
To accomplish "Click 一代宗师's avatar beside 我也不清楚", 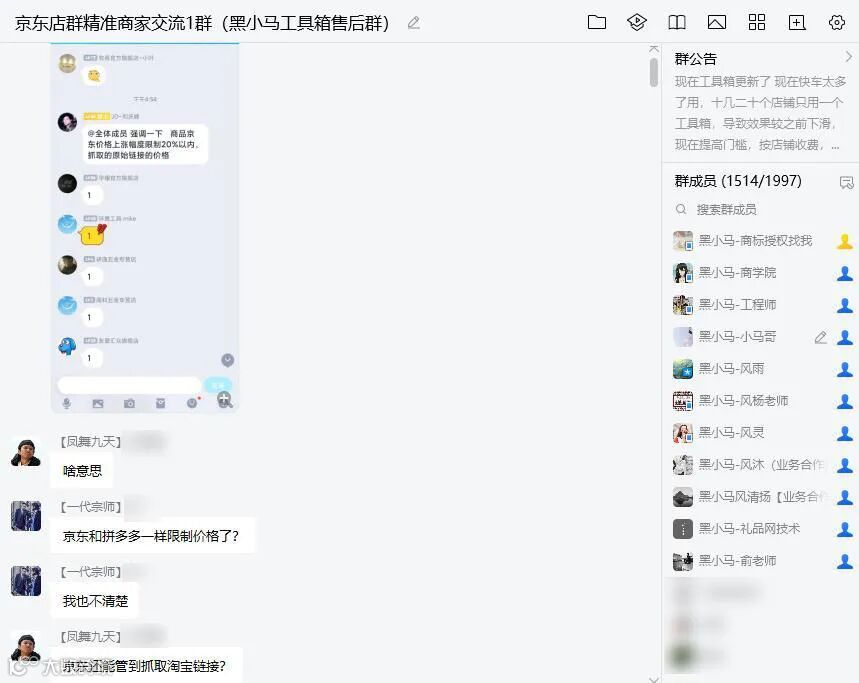I will click(x=26, y=581).
